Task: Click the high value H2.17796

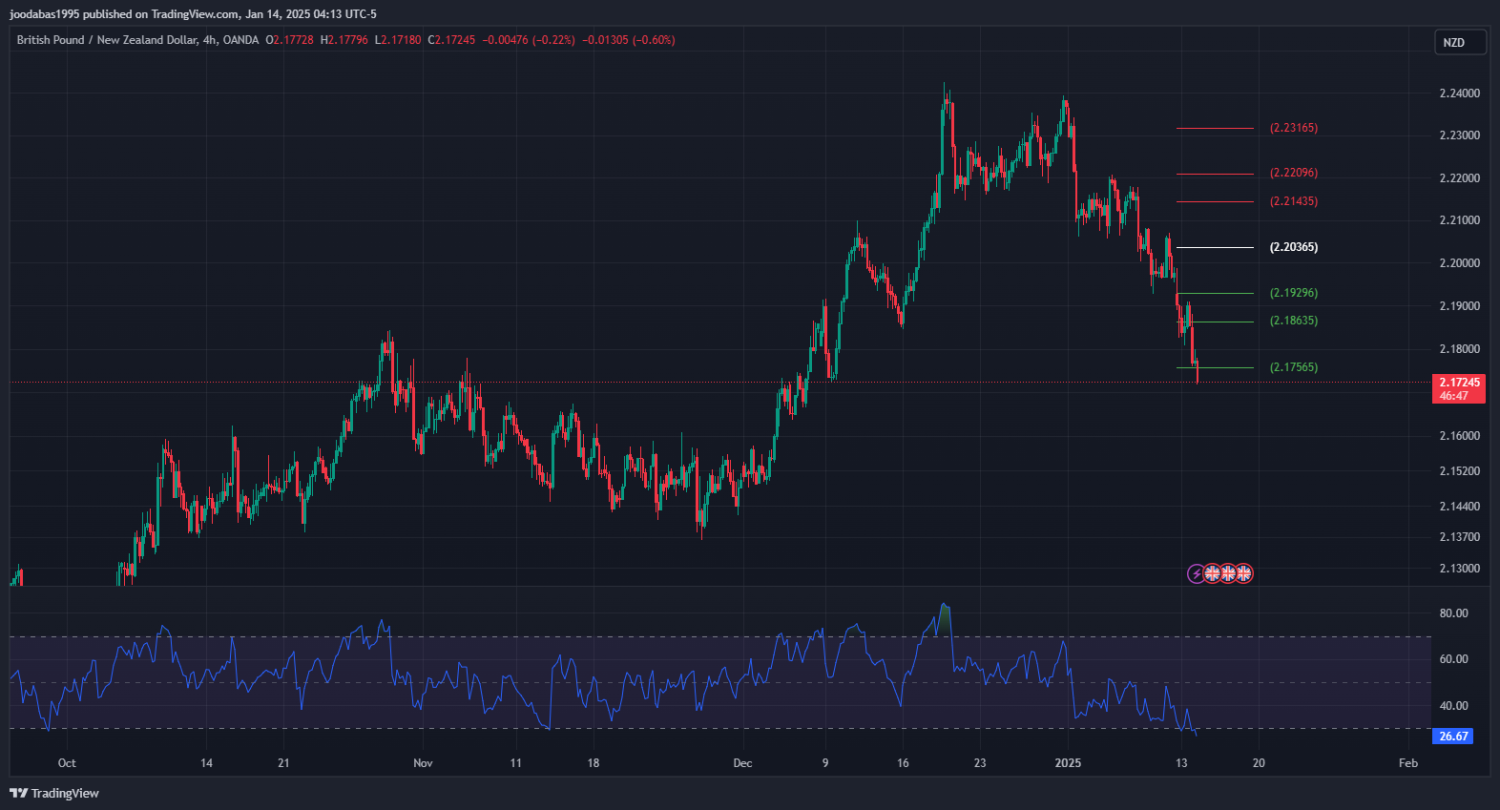Action: coord(343,40)
